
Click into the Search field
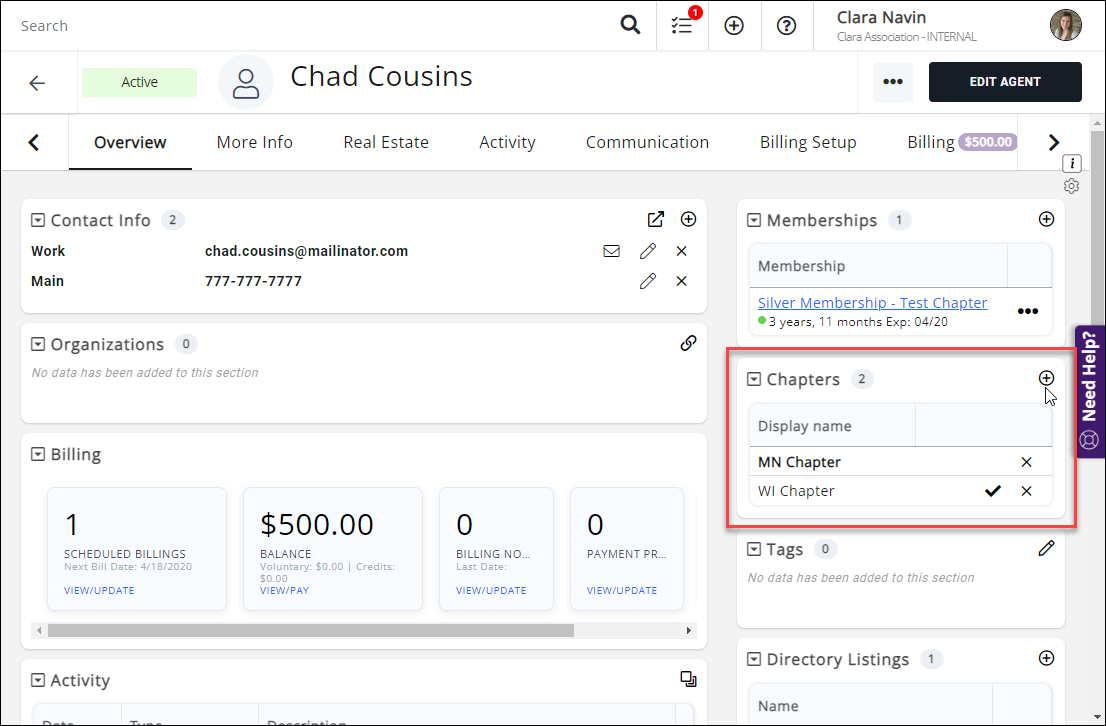click(x=300, y=26)
